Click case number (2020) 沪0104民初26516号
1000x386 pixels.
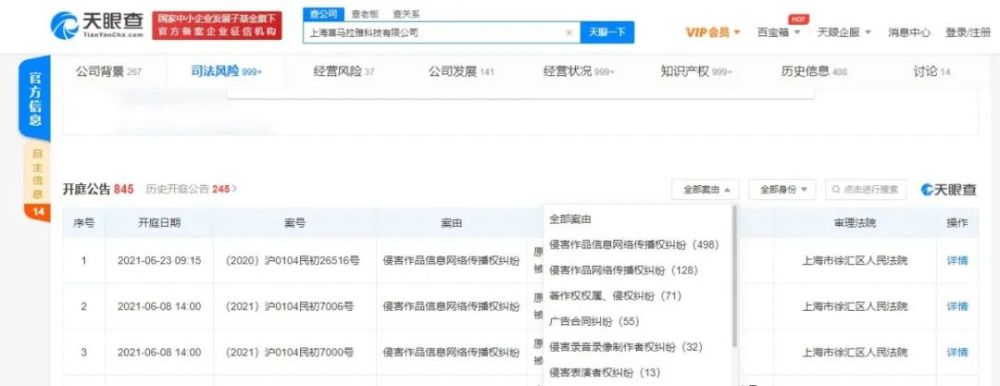[x=293, y=260]
